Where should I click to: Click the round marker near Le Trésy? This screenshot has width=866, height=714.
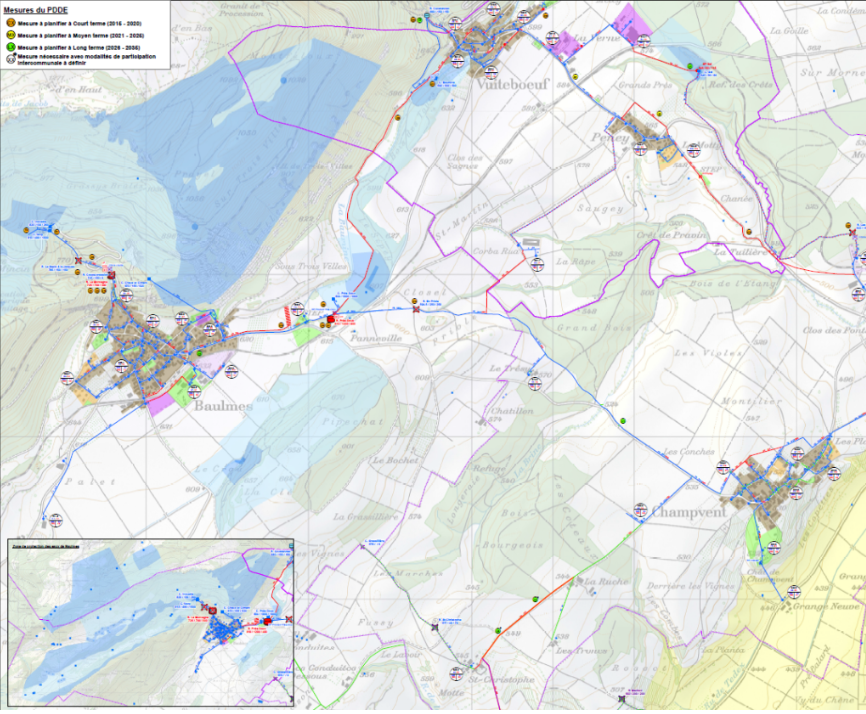[x=535, y=383]
